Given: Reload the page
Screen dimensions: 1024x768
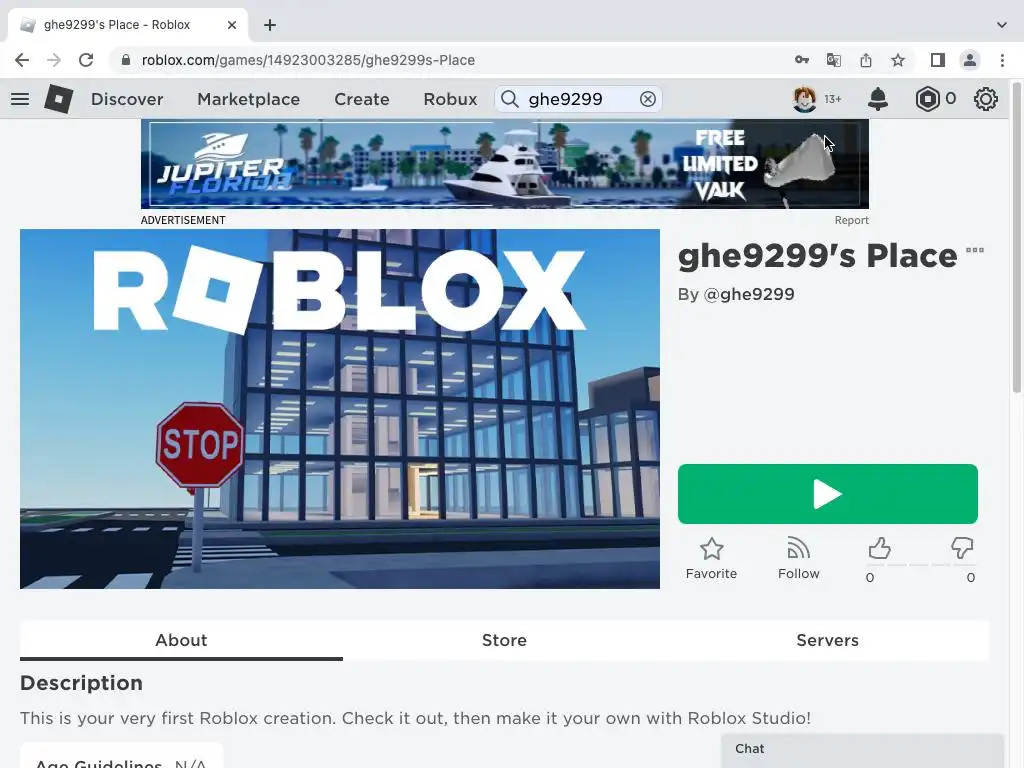Looking at the screenshot, I should [86, 60].
